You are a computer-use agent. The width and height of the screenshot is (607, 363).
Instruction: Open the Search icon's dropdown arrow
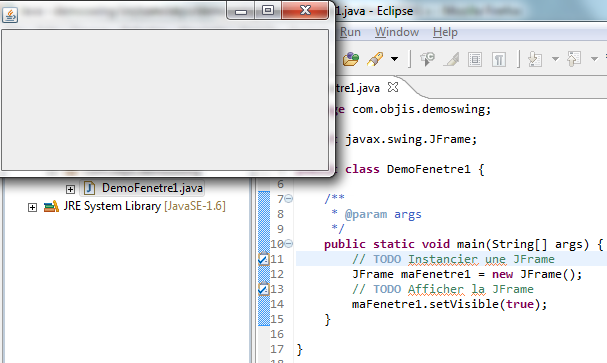click(x=394, y=59)
